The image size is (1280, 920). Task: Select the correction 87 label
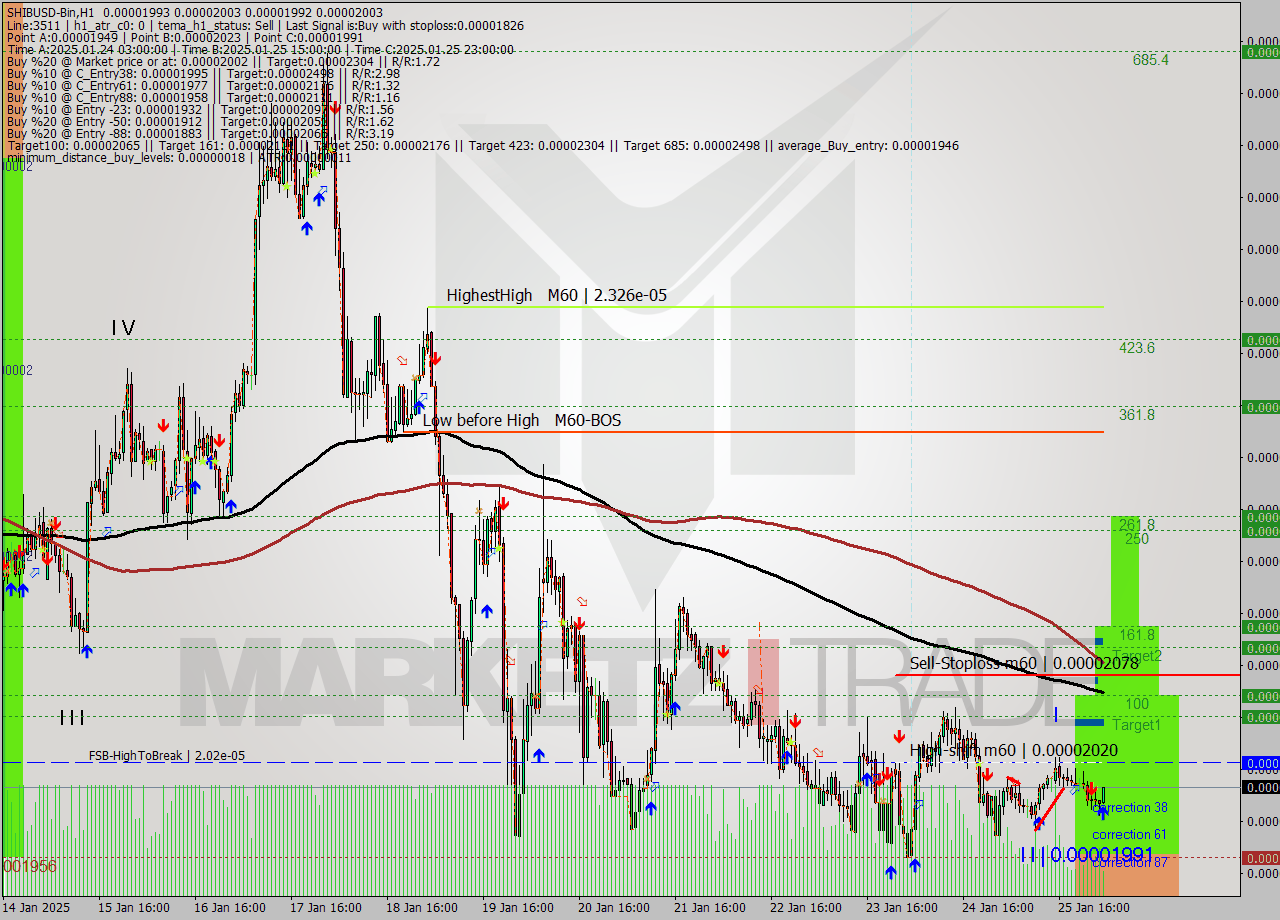click(1129, 862)
